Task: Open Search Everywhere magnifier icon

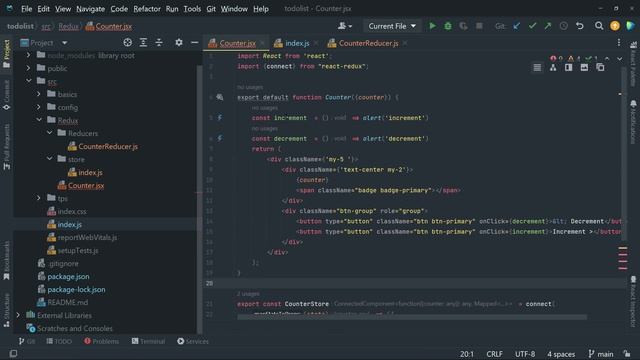Action: click(599, 26)
